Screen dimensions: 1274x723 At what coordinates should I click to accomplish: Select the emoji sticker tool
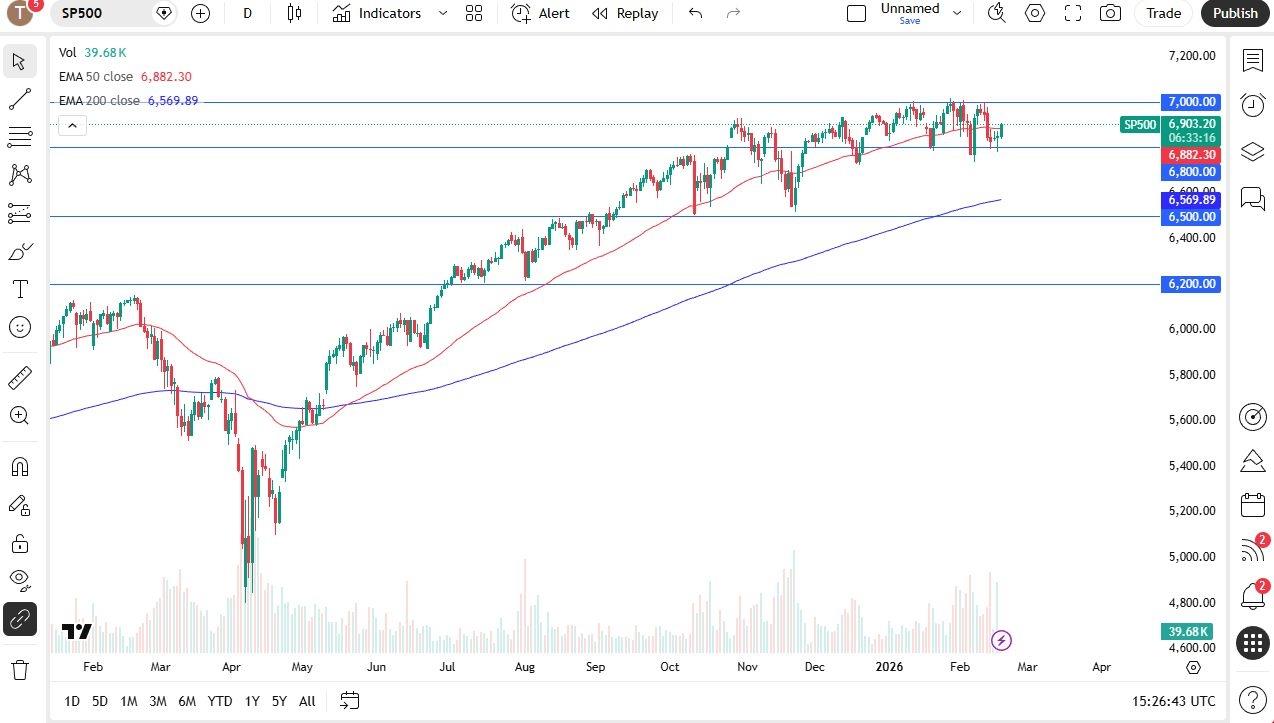(20, 327)
